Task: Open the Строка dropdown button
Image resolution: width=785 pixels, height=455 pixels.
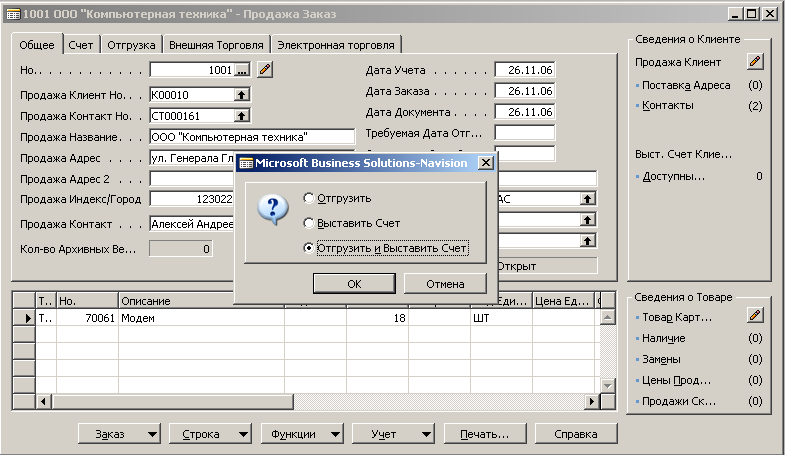Action: point(210,434)
